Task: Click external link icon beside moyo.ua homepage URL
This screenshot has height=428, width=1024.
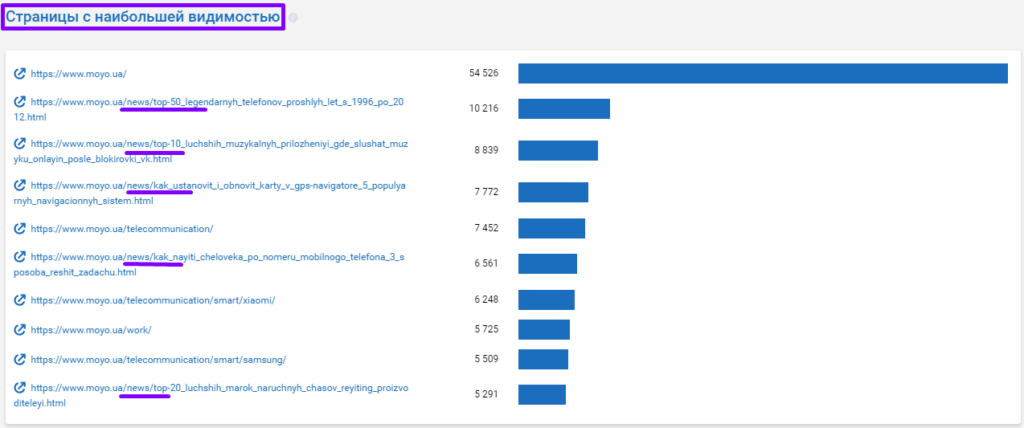Action: (19, 73)
